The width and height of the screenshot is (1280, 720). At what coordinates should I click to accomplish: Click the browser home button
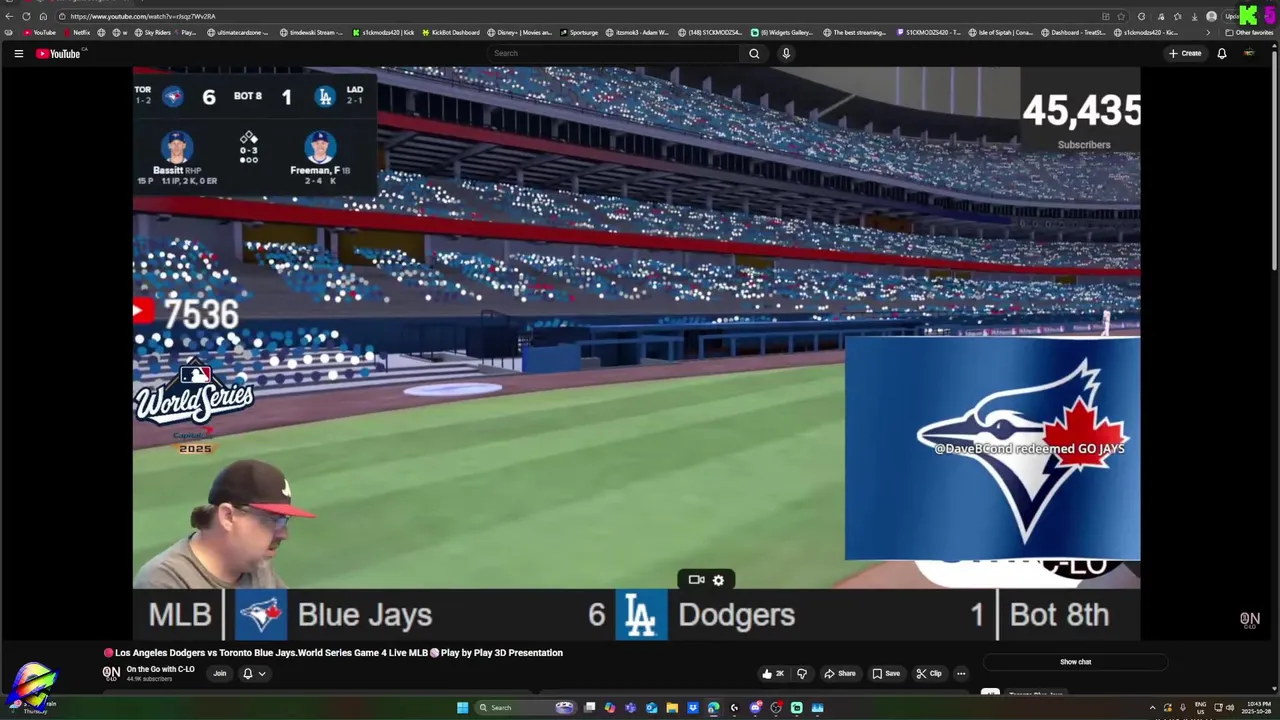coord(43,16)
